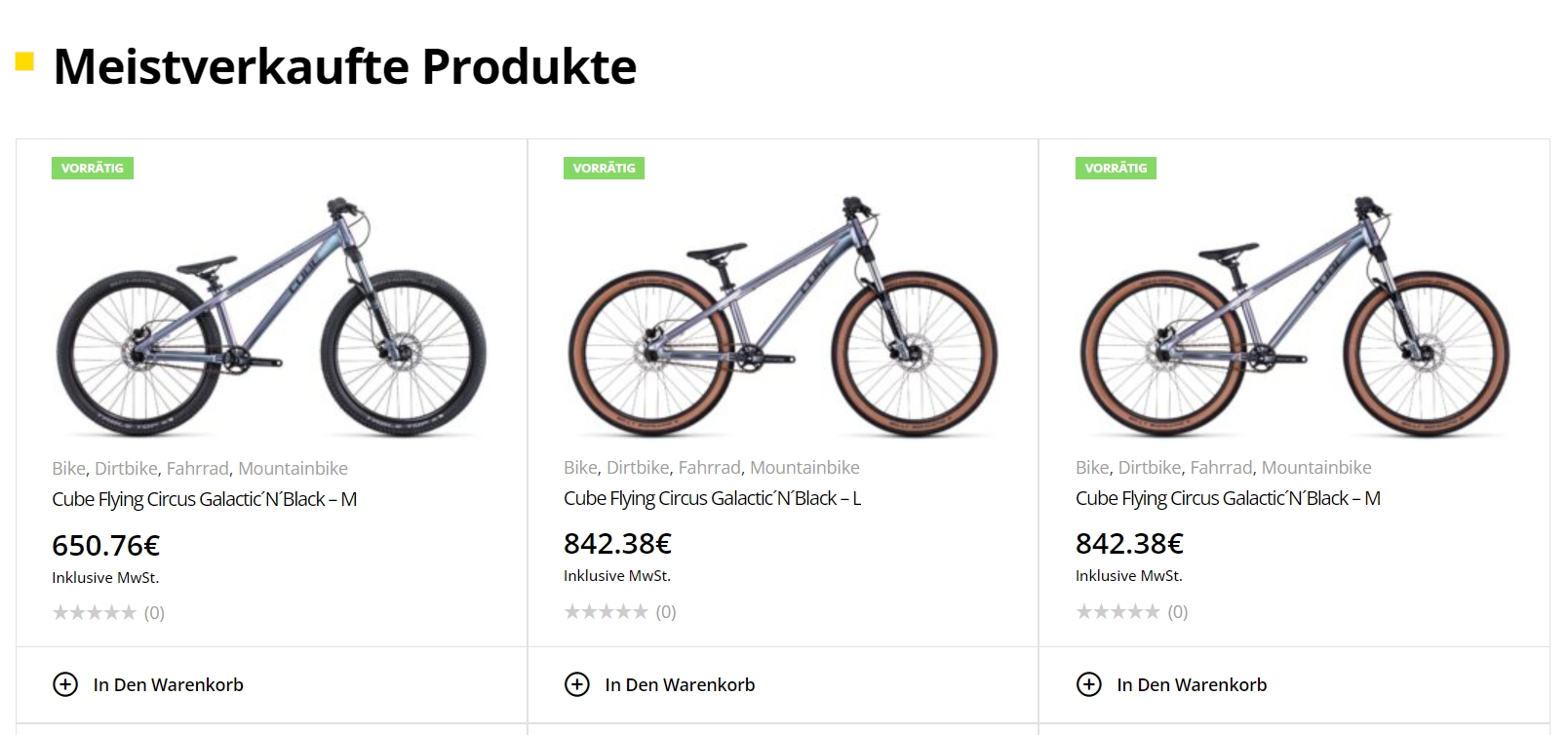The height and width of the screenshot is (735, 1568).
Task: Click the star rating of the Galactic'N'Black – L bike
Action: tap(607, 611)
